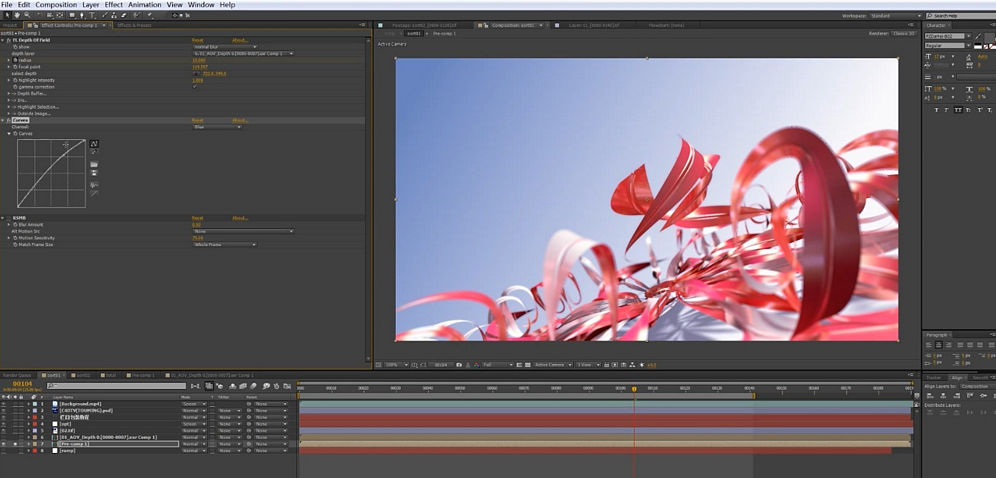
Task: Hide the Pre-comp 1 layer
Action: (4, 444)
